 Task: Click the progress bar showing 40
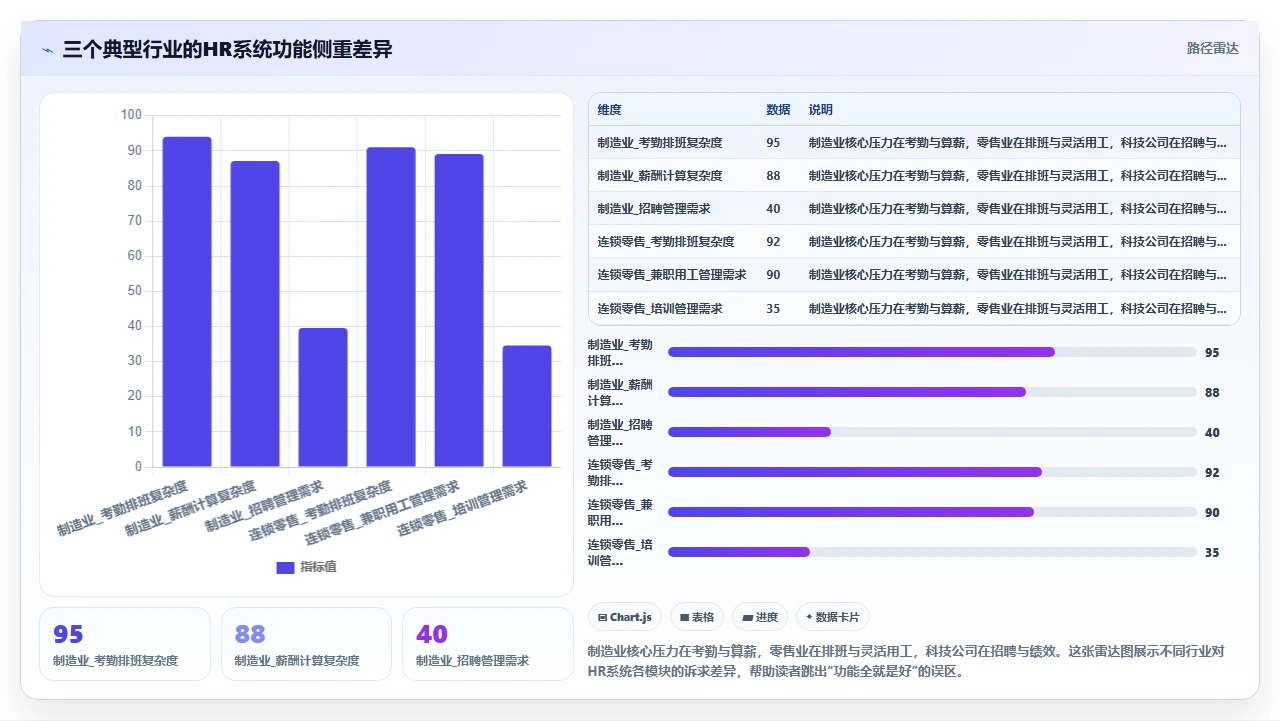click(x=932, y=432)
